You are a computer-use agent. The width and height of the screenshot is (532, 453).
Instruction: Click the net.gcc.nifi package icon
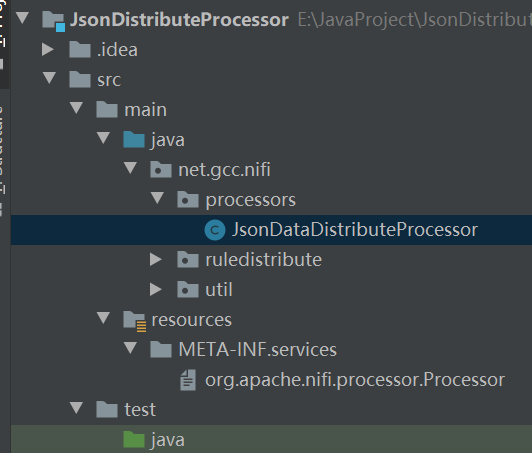[161, 170]
